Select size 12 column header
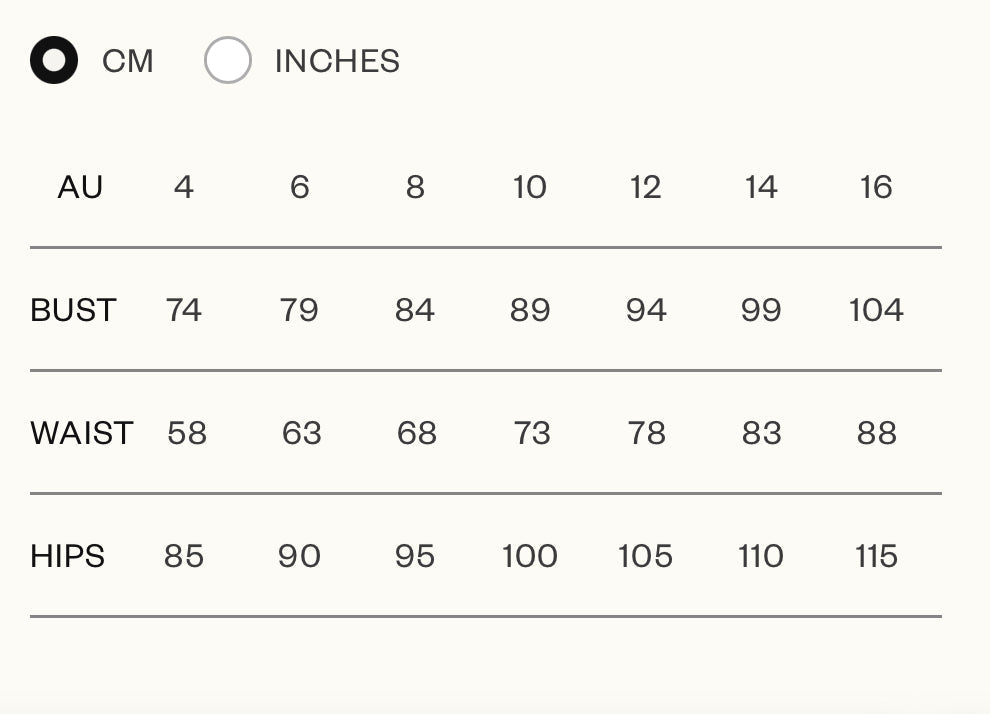The width and height of the screenshot is (990, 714). 645,187
